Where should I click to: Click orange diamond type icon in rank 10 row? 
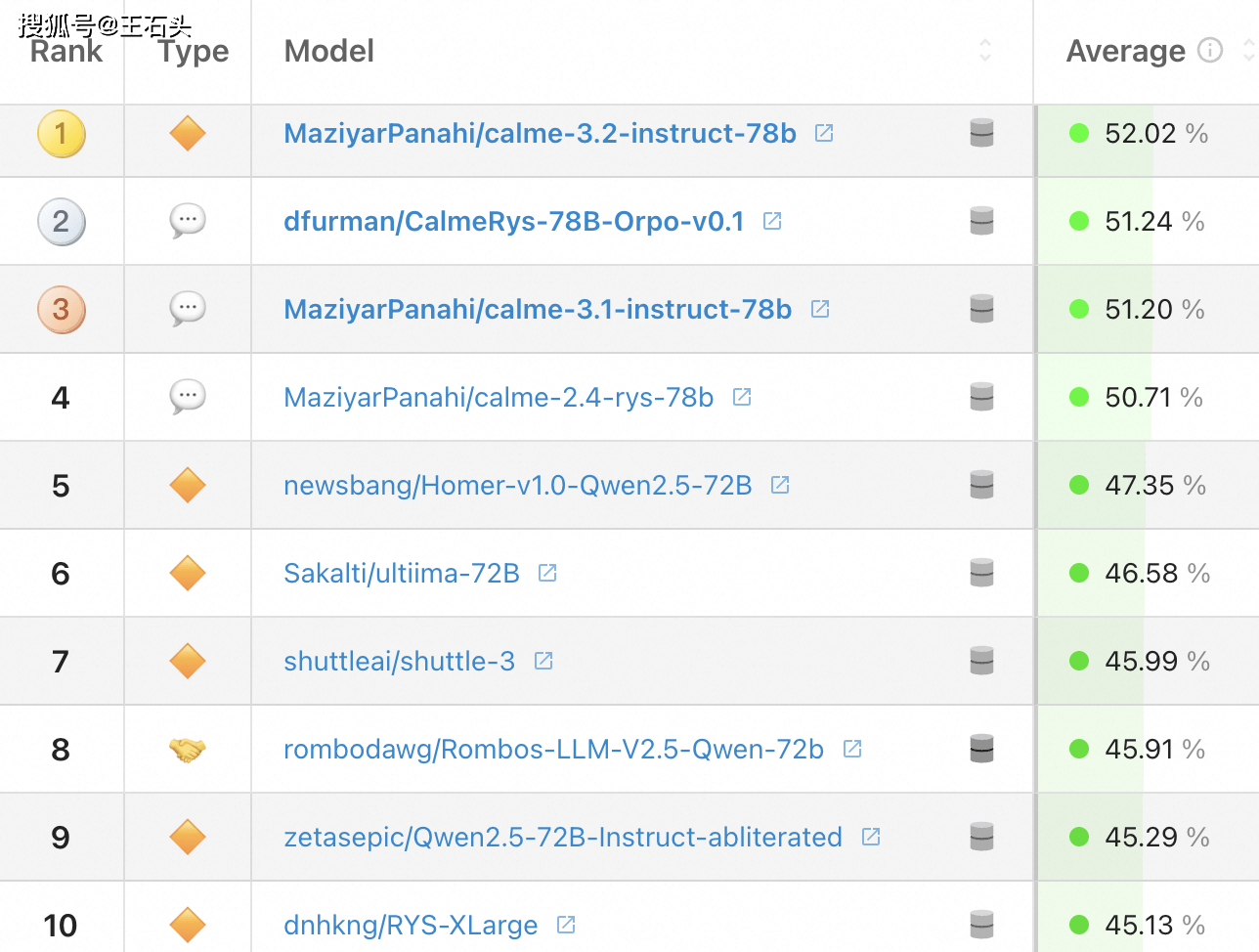188,925
